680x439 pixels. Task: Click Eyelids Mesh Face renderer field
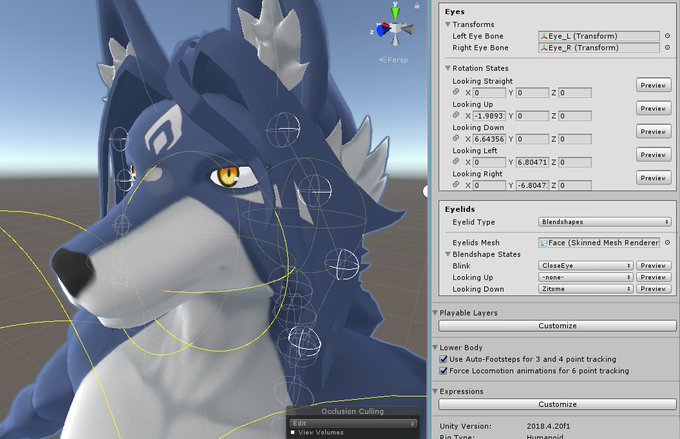point(599,242)
